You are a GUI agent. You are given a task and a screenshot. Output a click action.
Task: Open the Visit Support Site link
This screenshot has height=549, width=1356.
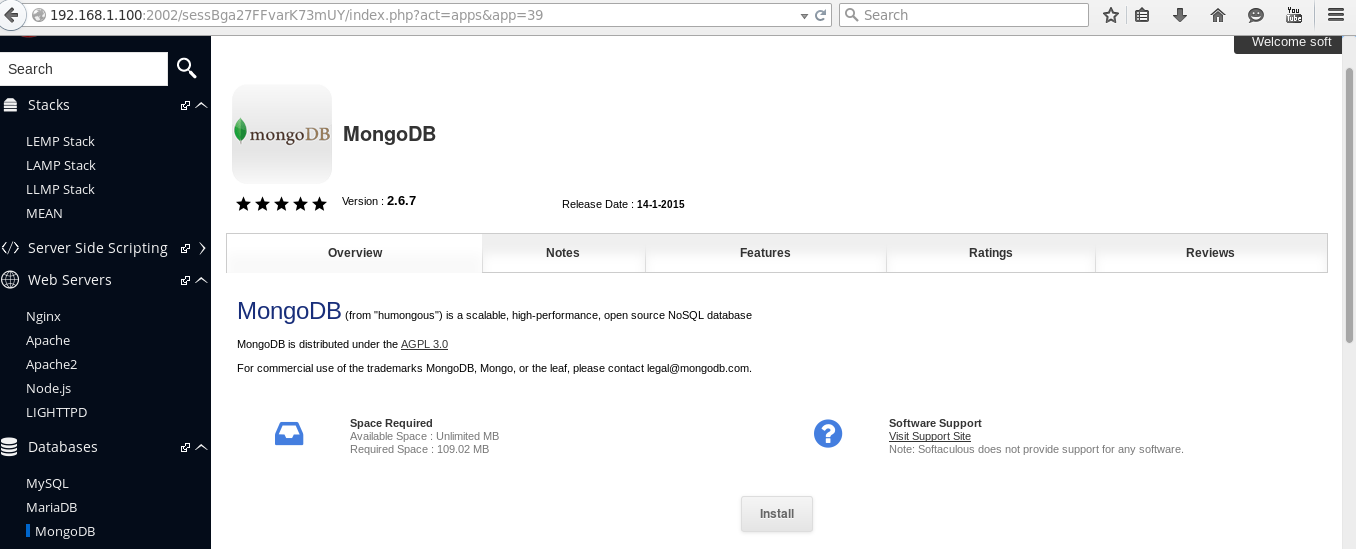[930, 437]
